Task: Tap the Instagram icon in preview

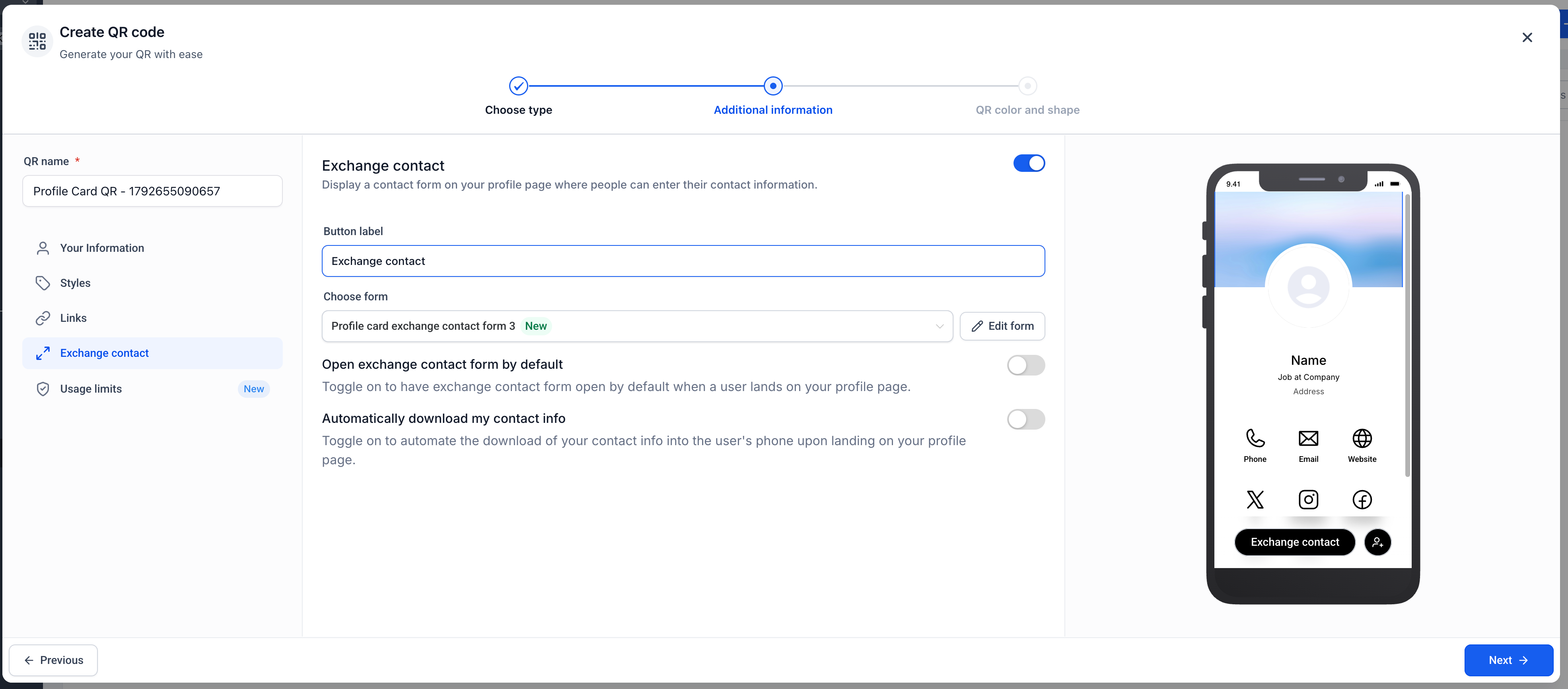Action: pos(1309,500)
